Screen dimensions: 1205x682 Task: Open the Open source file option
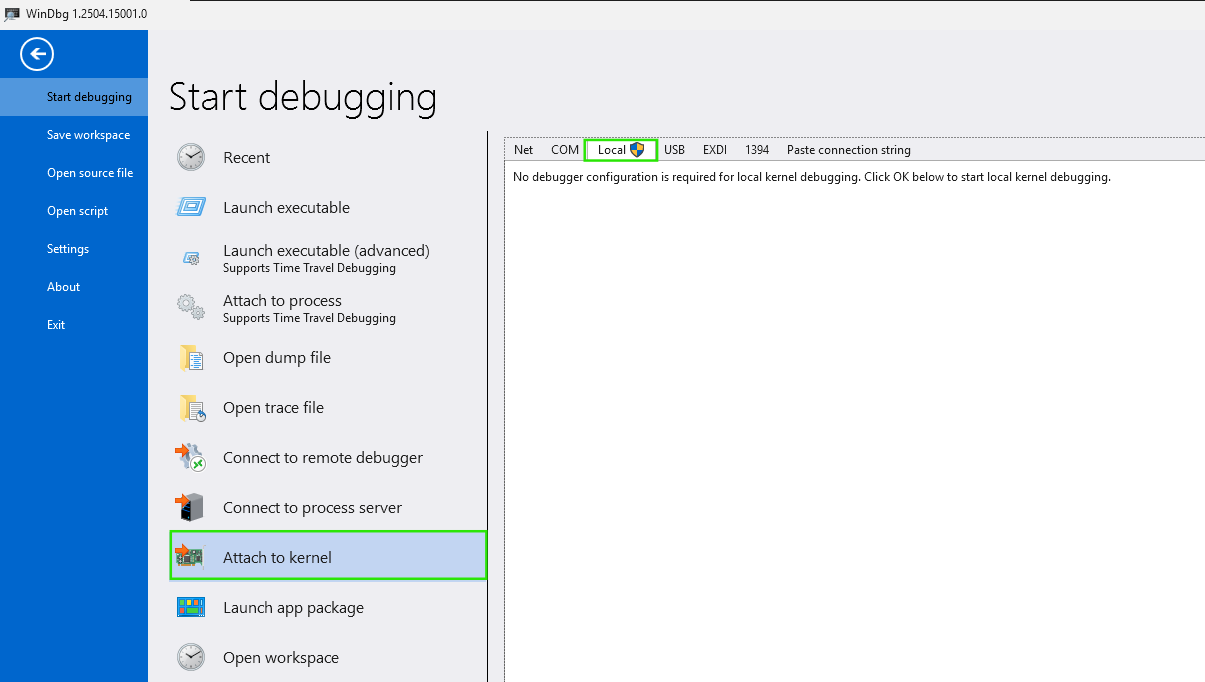tap(74, 173)
